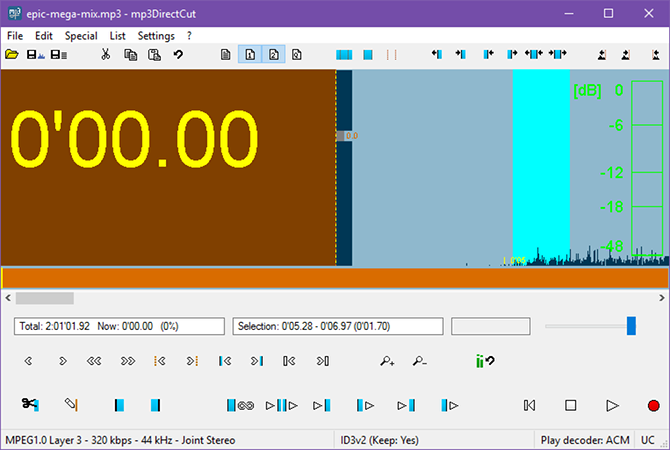Click the green pause-and-return icon
This screenshot has height=450, width=670.
point(485,361)
